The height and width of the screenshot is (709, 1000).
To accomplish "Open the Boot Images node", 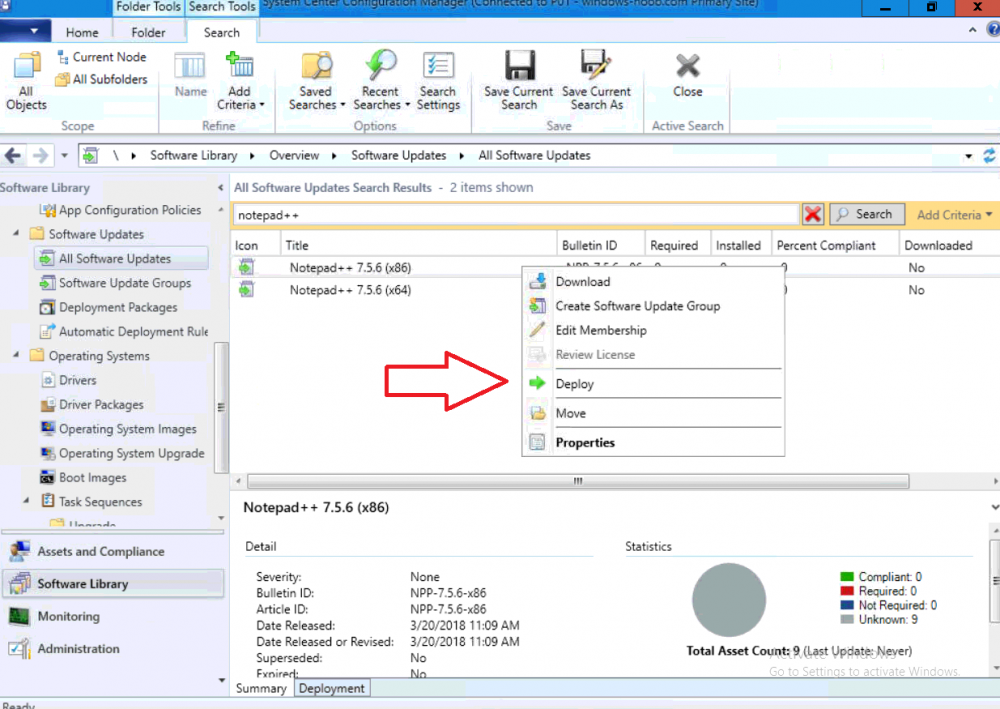I will point(84,478).
